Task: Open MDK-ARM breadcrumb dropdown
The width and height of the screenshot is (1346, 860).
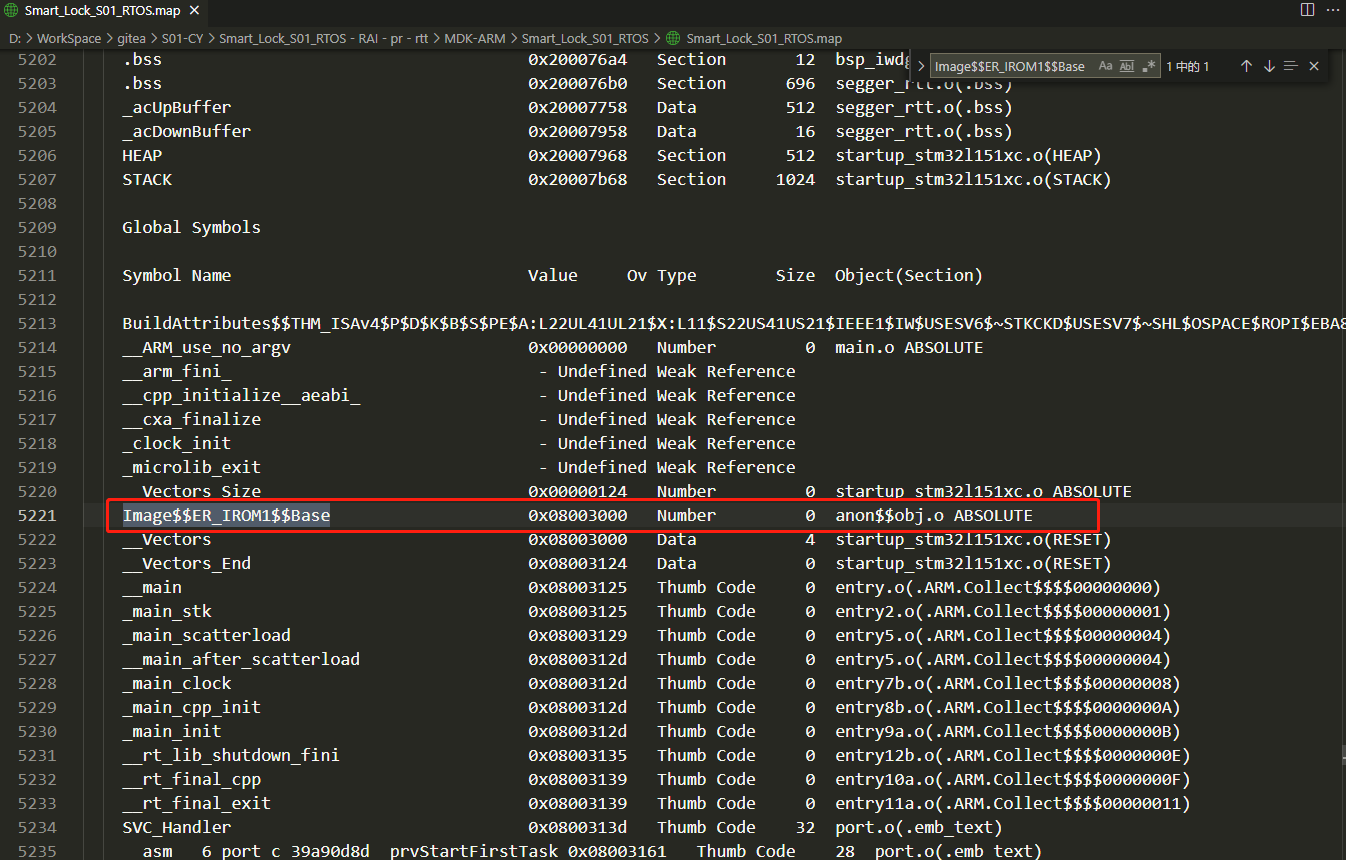Action: click(477, 38)
